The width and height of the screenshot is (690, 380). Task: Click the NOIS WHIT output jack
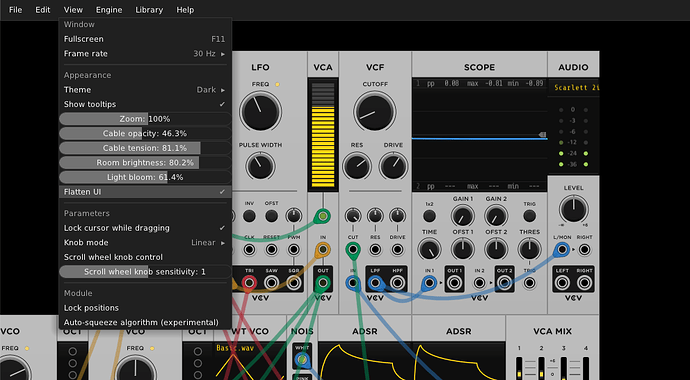(302, 360)
